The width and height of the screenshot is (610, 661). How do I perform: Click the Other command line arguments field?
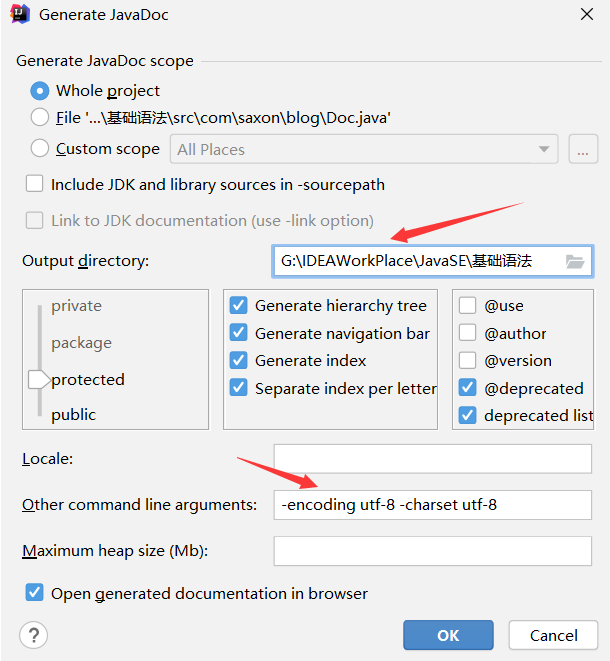(x=432, y=505)
